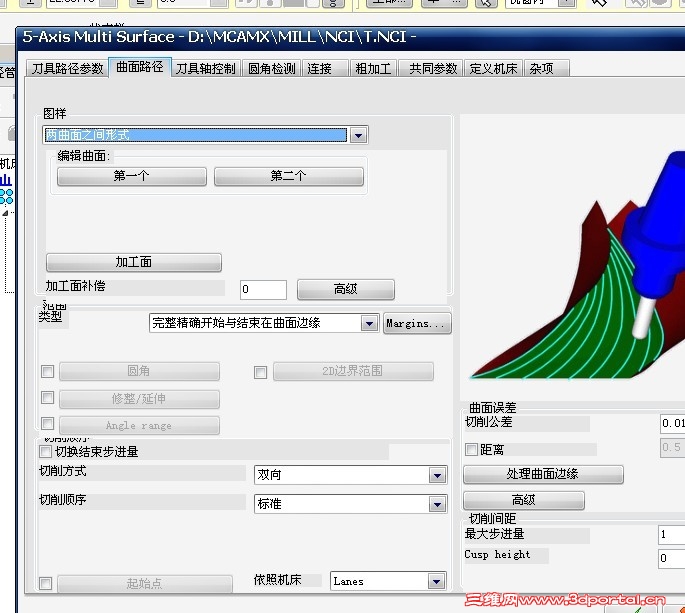Click the Margins... button
The image size is (685, 613).
(417, 324)
